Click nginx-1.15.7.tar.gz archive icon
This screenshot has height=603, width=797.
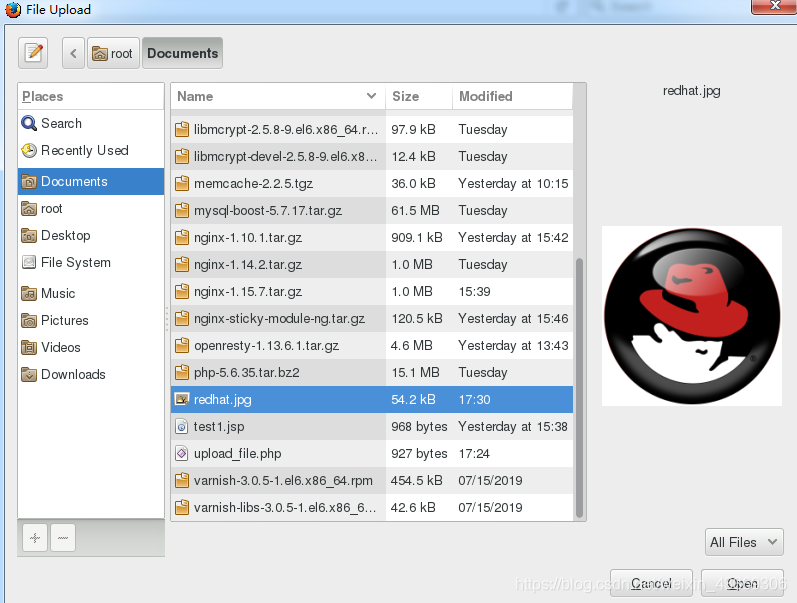pos(182,291)
